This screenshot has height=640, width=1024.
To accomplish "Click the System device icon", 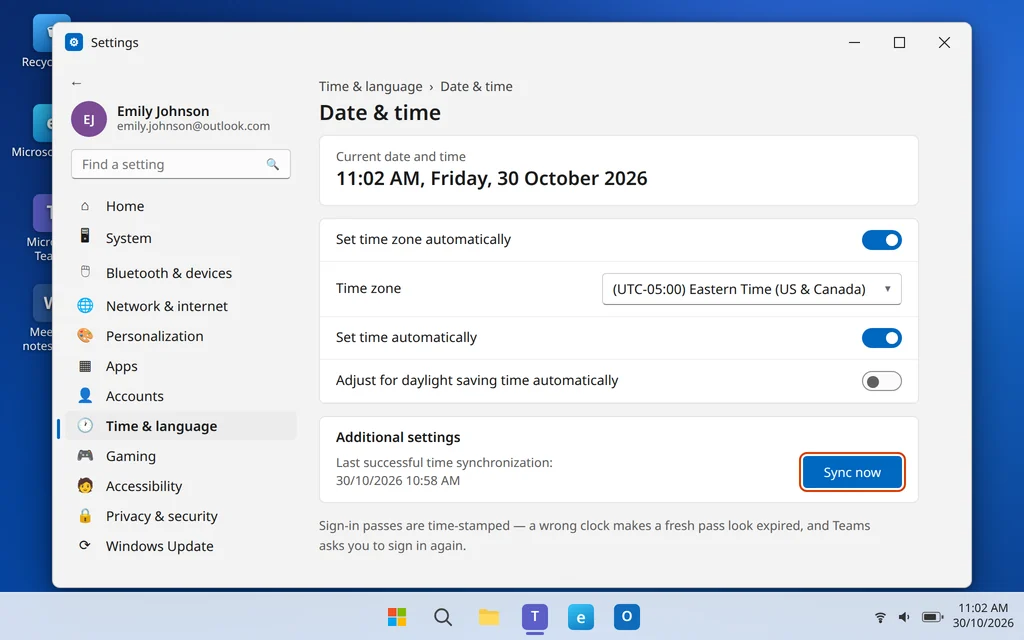I will tap(85, 236).
